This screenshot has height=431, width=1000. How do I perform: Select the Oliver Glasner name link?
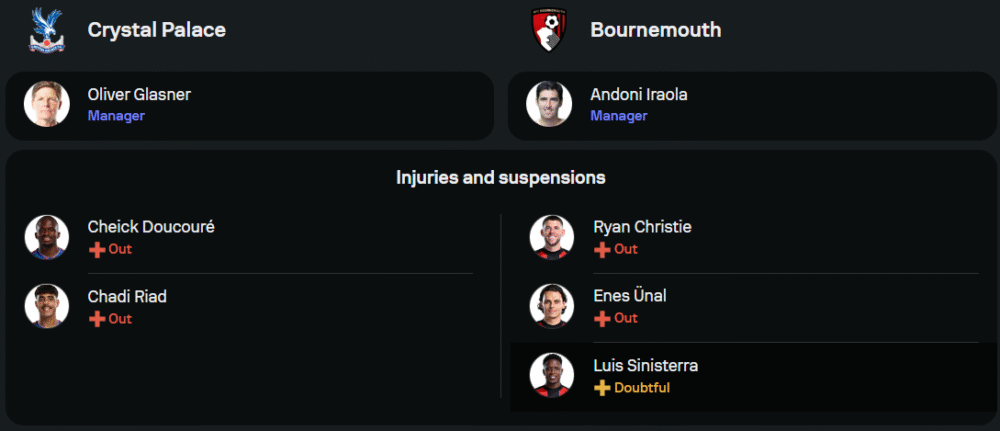139,95
